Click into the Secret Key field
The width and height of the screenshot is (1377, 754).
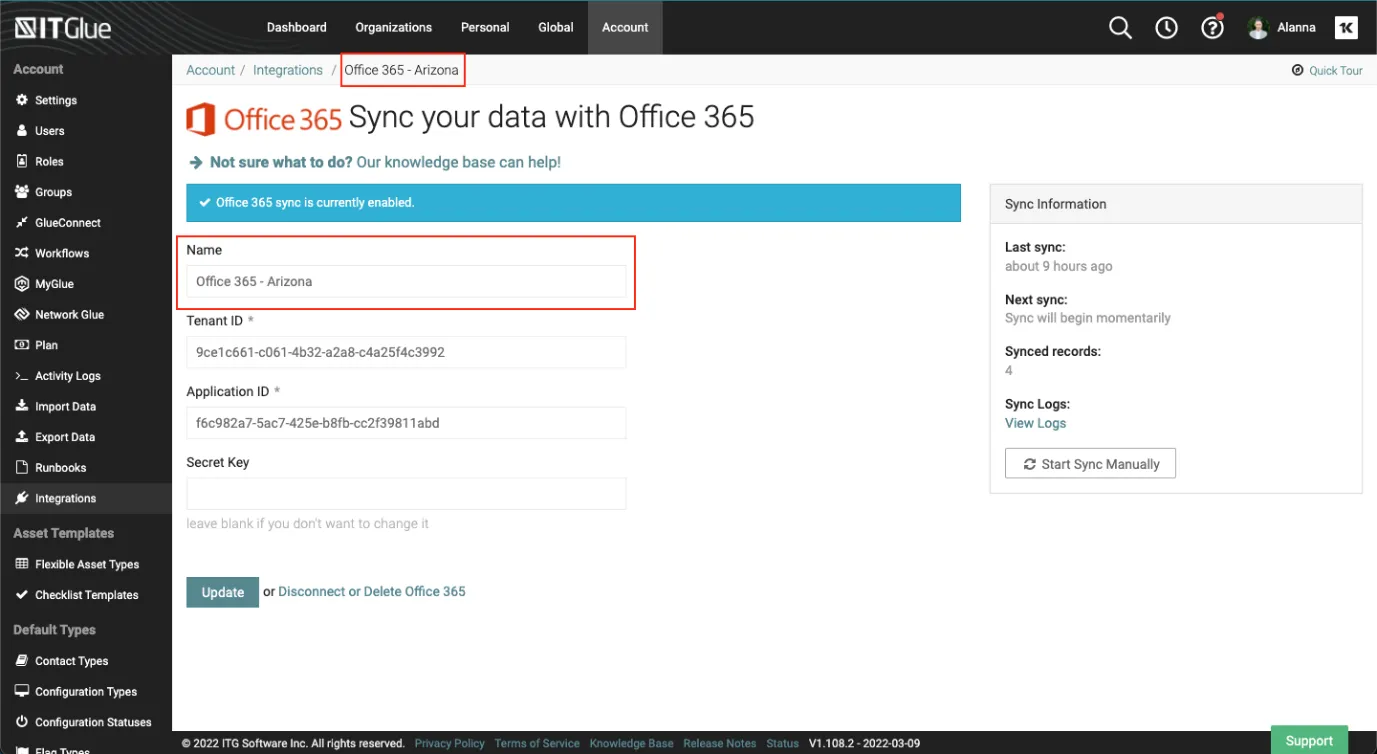tap(406, 494)
